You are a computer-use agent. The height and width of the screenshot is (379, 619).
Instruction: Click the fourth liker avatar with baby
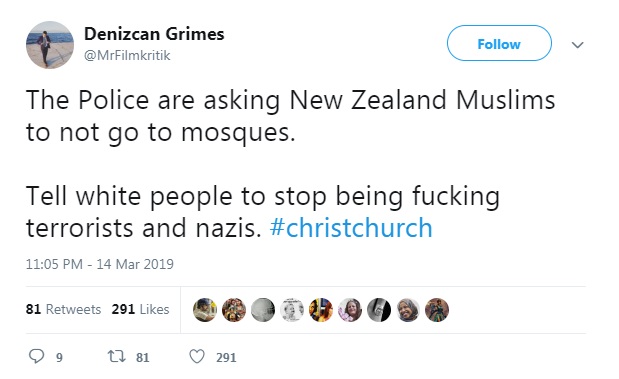click(x=292, y=310)
